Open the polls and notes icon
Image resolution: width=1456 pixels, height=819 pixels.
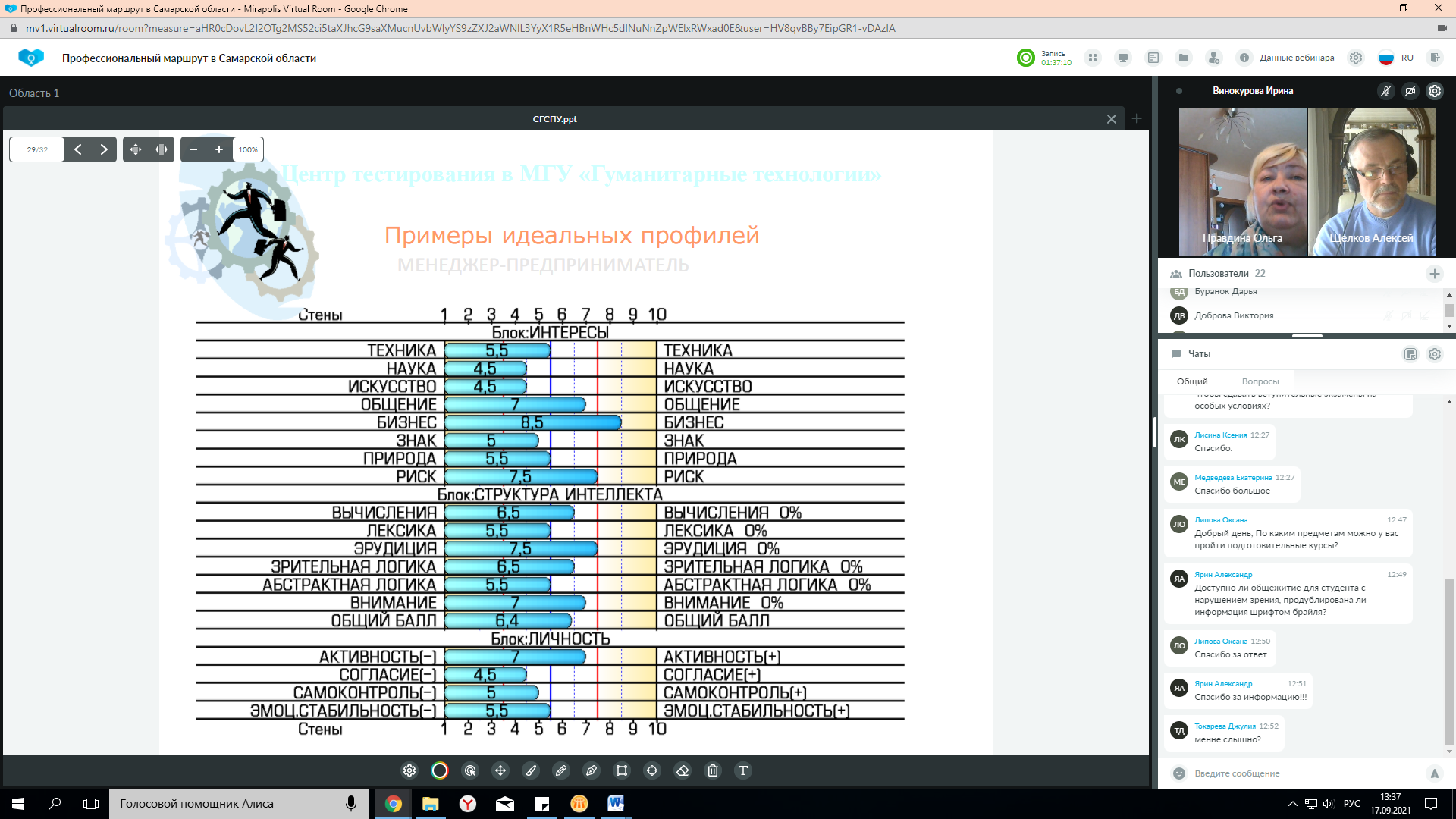pyautogui.click(x=1153, y=58)
